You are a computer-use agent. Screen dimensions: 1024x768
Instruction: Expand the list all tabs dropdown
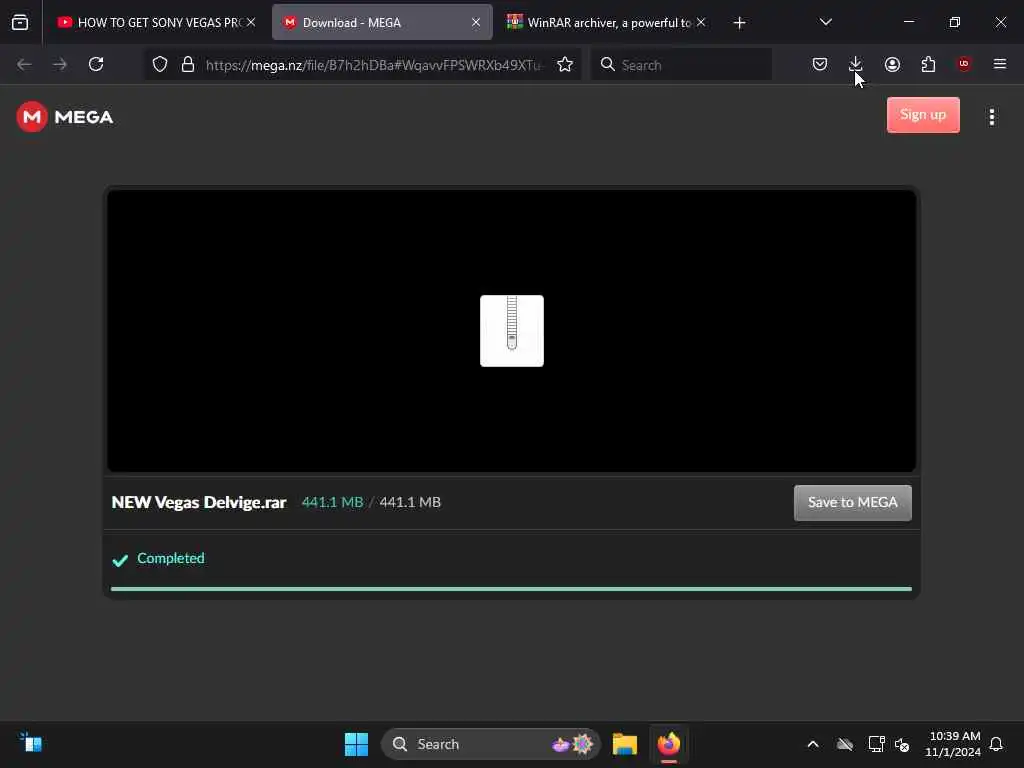pos(825,22)
